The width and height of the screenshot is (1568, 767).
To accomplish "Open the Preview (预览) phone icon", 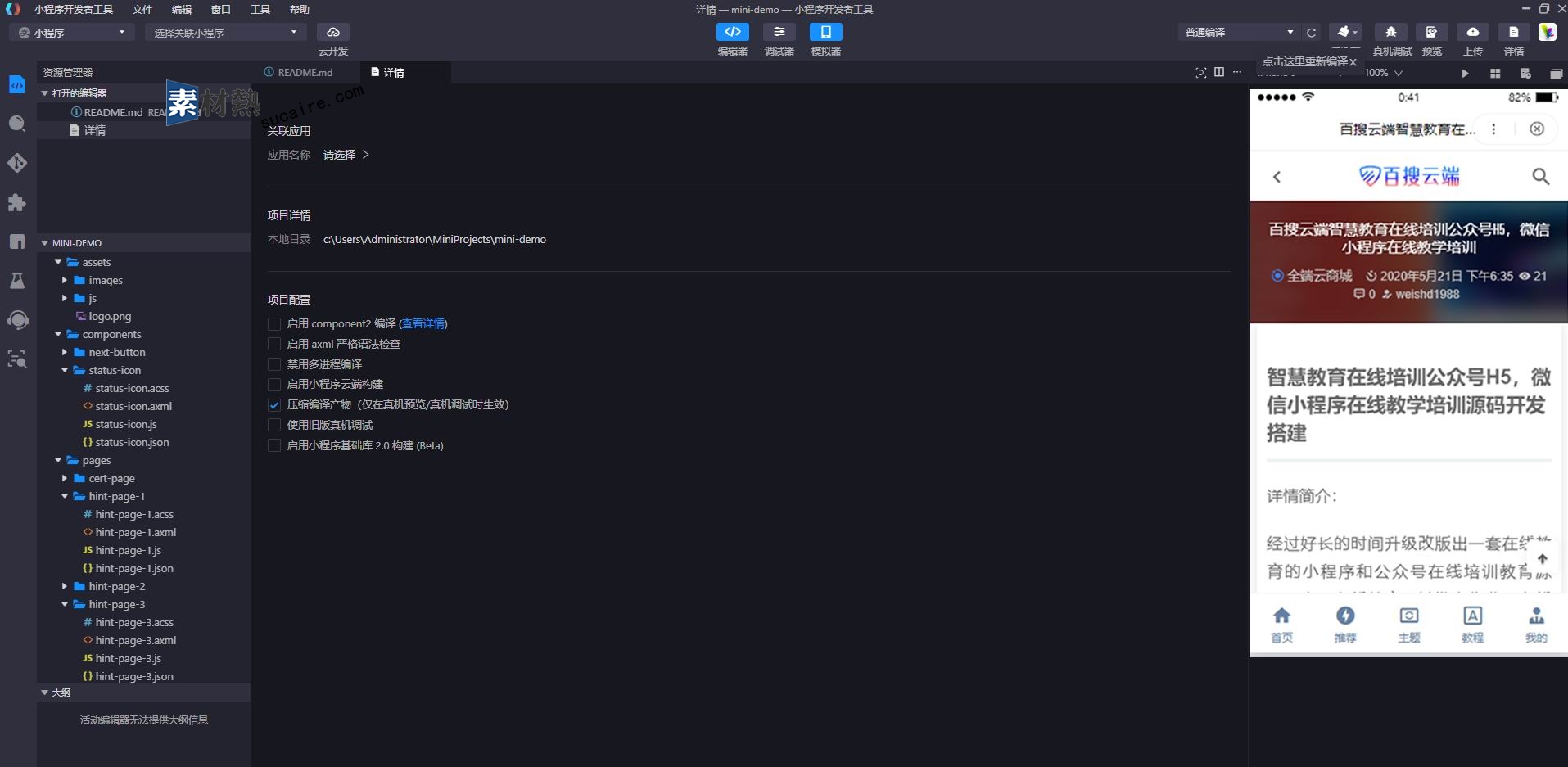I will [x=1432, y=32].
